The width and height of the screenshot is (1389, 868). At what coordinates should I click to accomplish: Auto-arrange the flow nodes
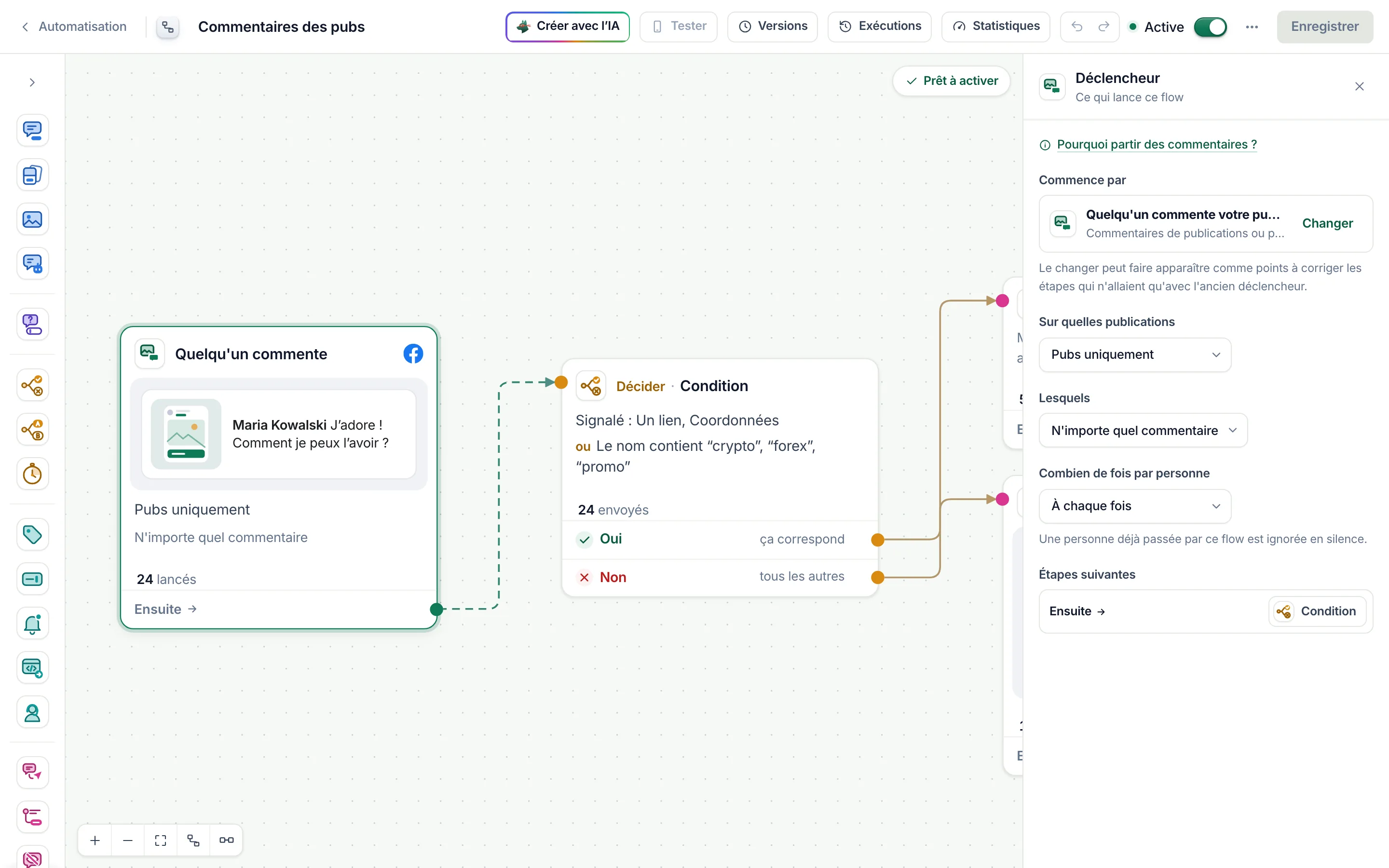[x=193, y=841]
